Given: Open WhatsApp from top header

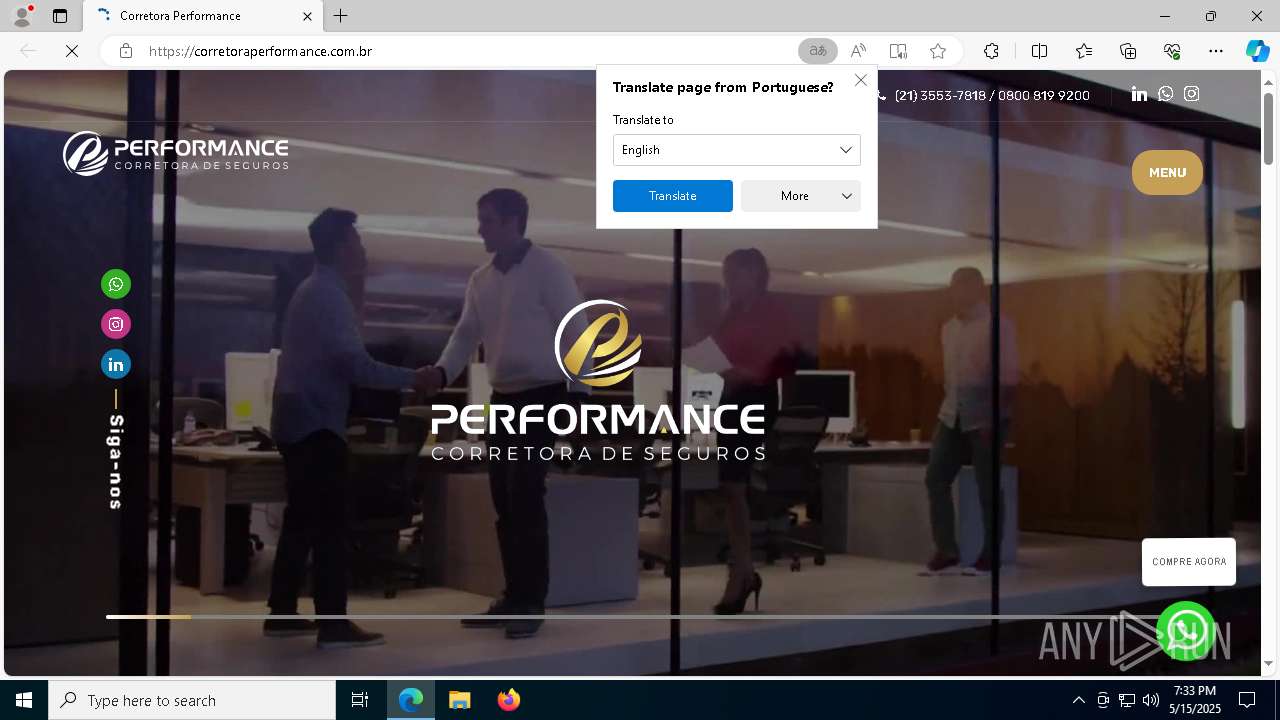Looking at the screenshot, I should (1165, 94).
